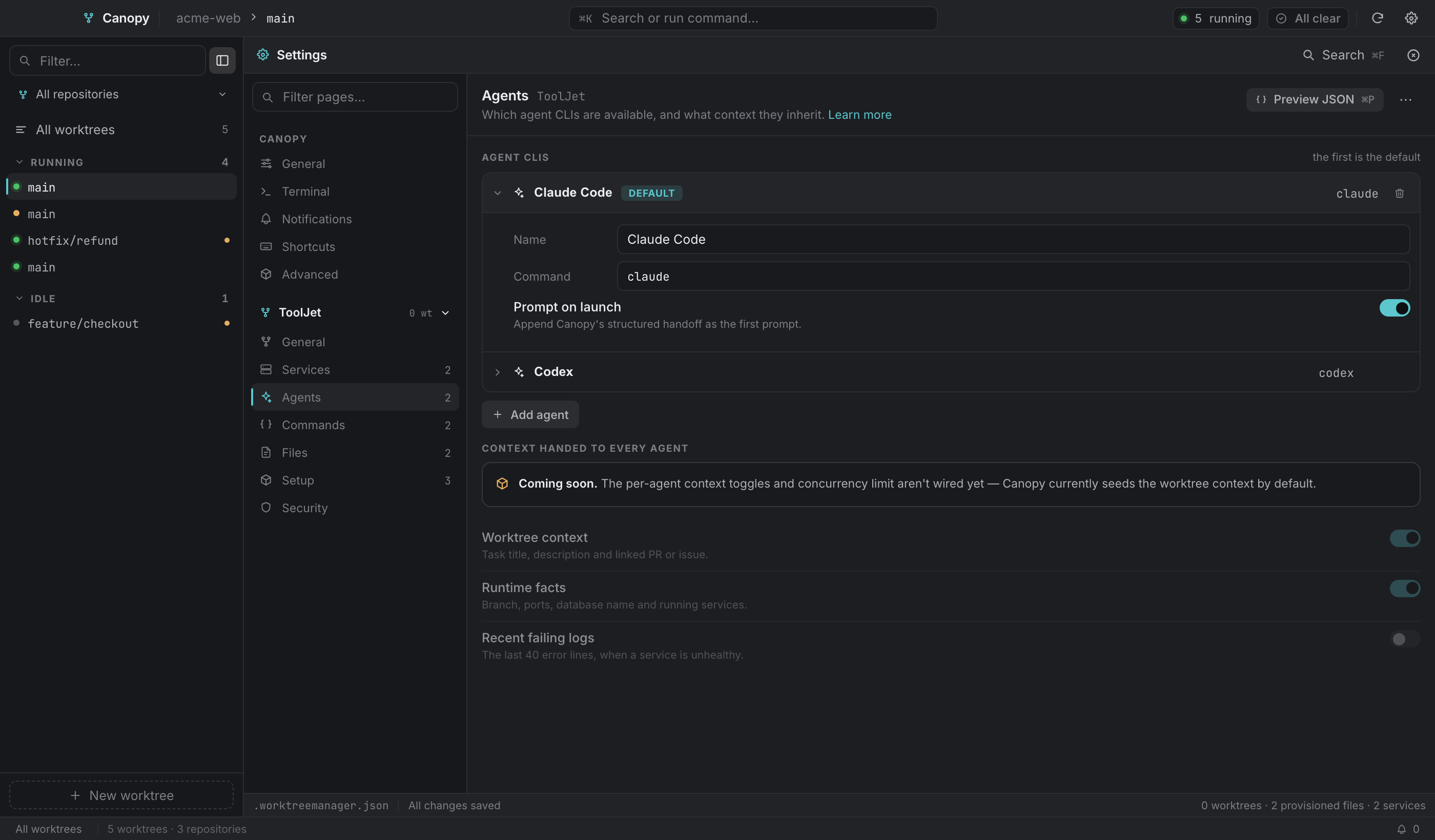This screenshot has width=1435, height=840.
Task: Select the Agents settings page
Action: point(355,397)
